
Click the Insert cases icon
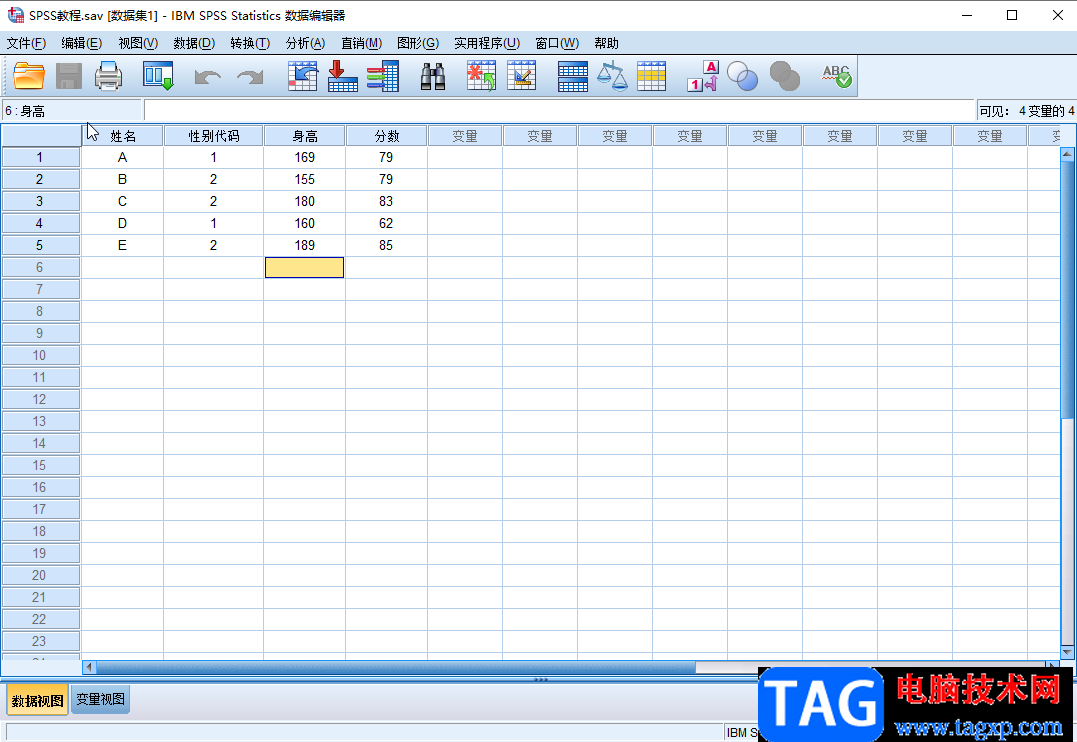pyautogui.click(x=481, y=76)
